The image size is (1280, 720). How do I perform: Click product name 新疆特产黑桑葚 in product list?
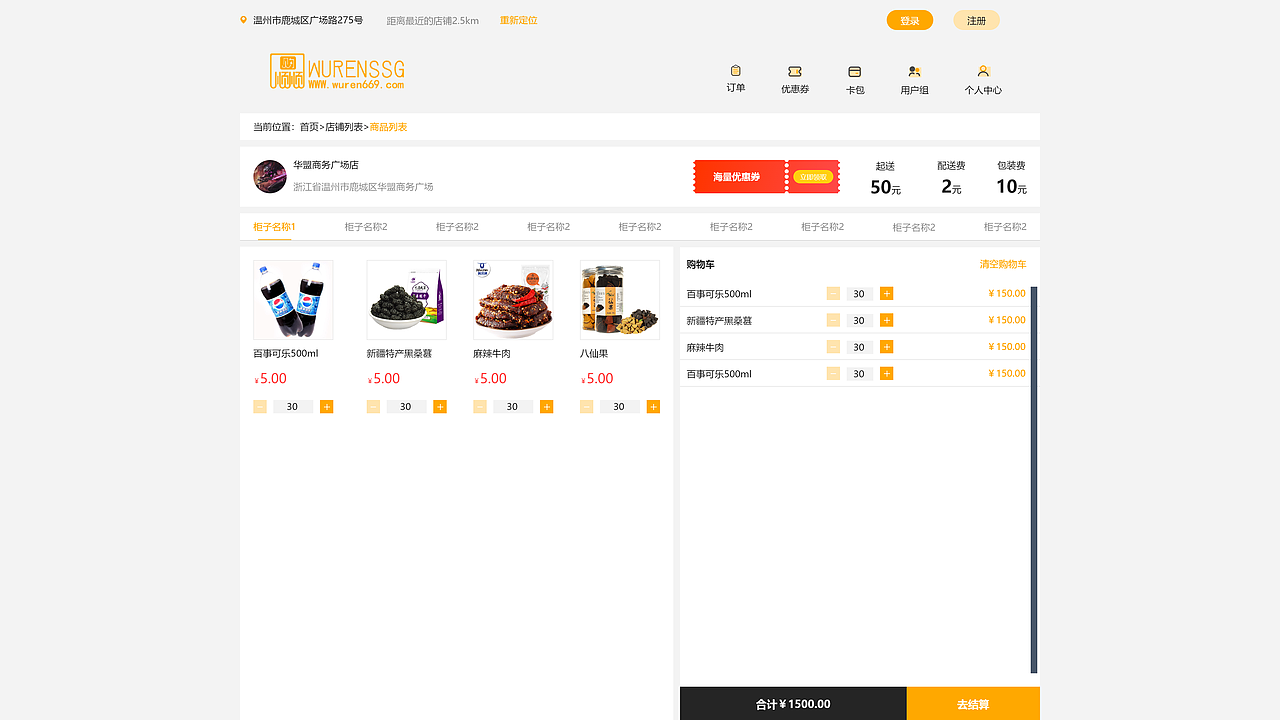click(400, 354)
